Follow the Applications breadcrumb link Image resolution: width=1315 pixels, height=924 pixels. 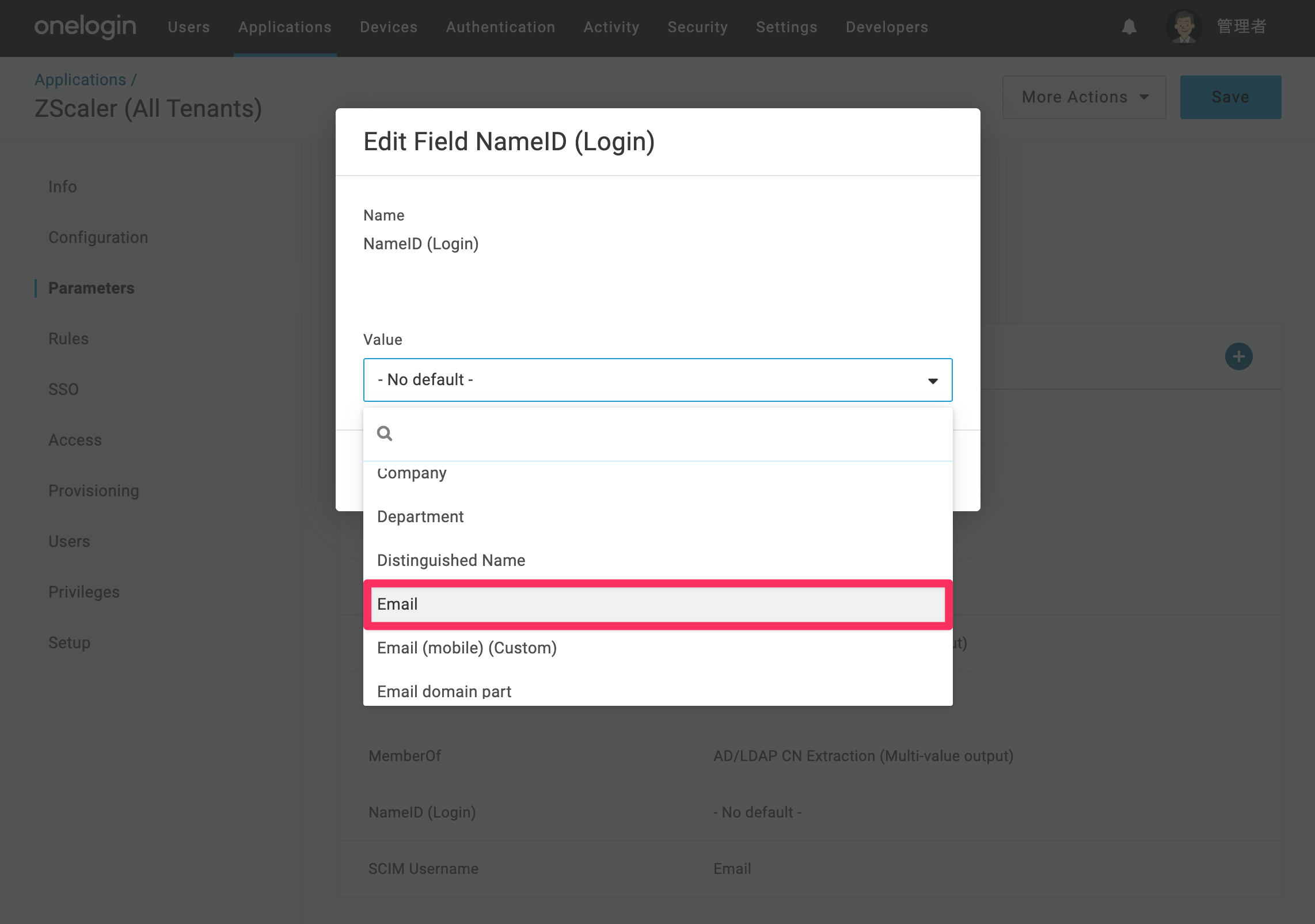click(80, 79)
